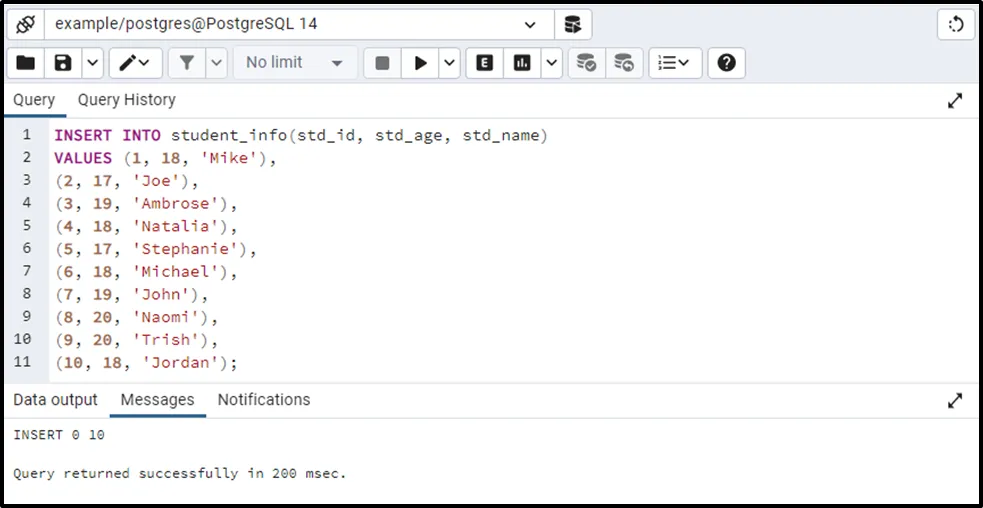Run Explain Analyze chart icon
Screen dimensions: 983x508
click(x=522, y=63)
